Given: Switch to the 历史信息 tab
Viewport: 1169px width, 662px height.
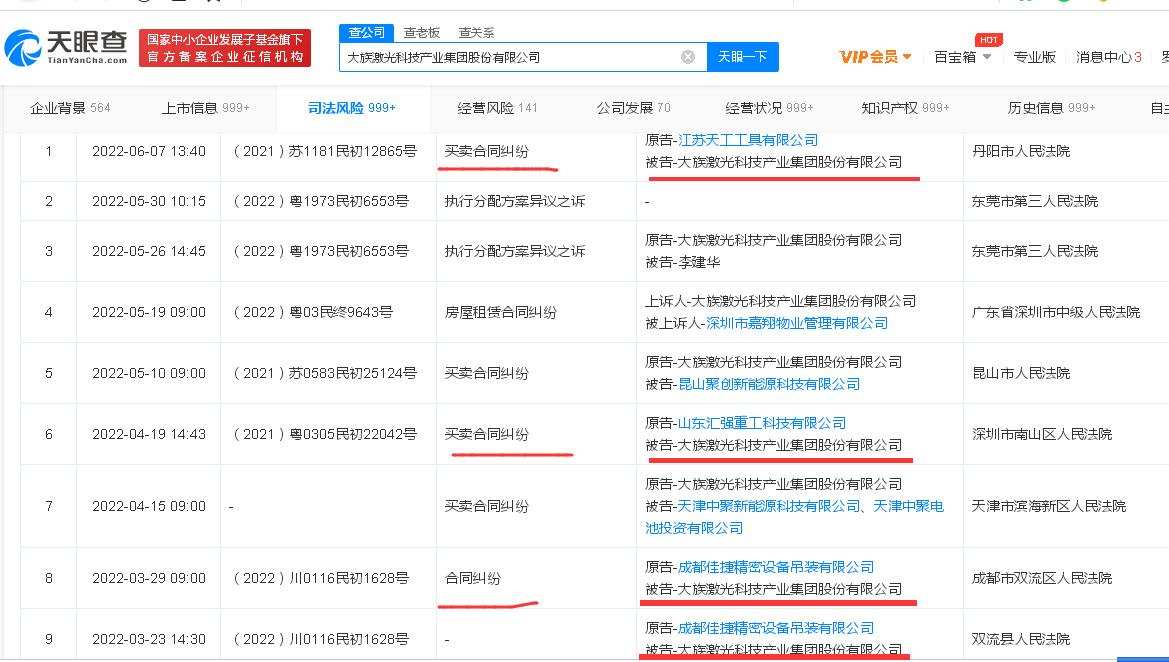Looking at the screenshot, I should tap(1051, 108).
